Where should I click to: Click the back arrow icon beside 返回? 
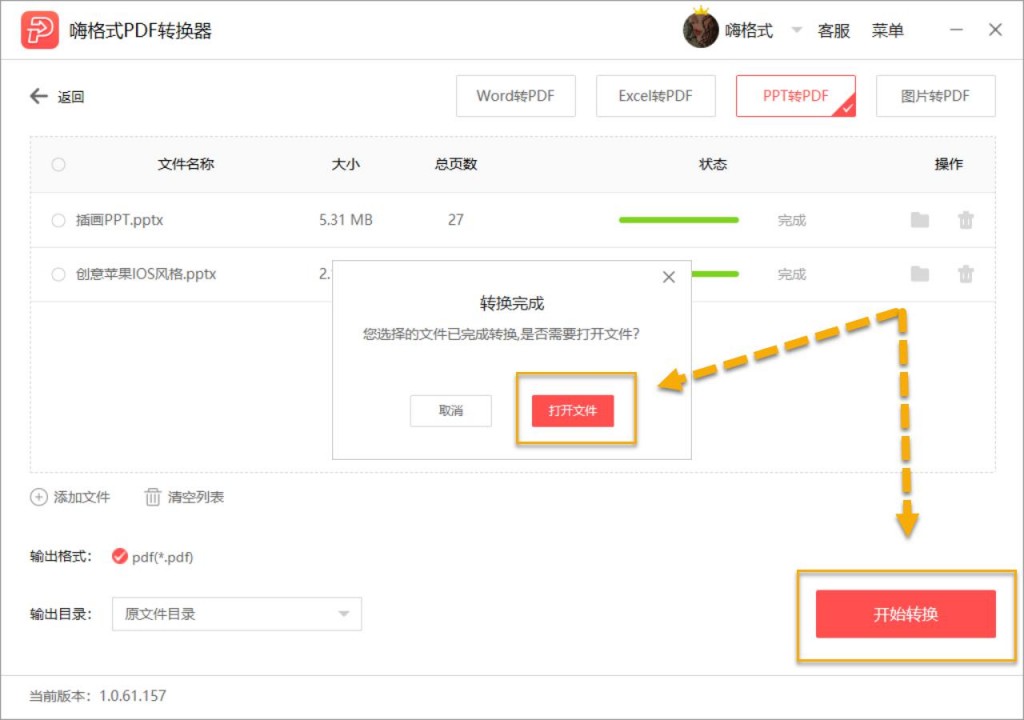[x=39, y=97]
